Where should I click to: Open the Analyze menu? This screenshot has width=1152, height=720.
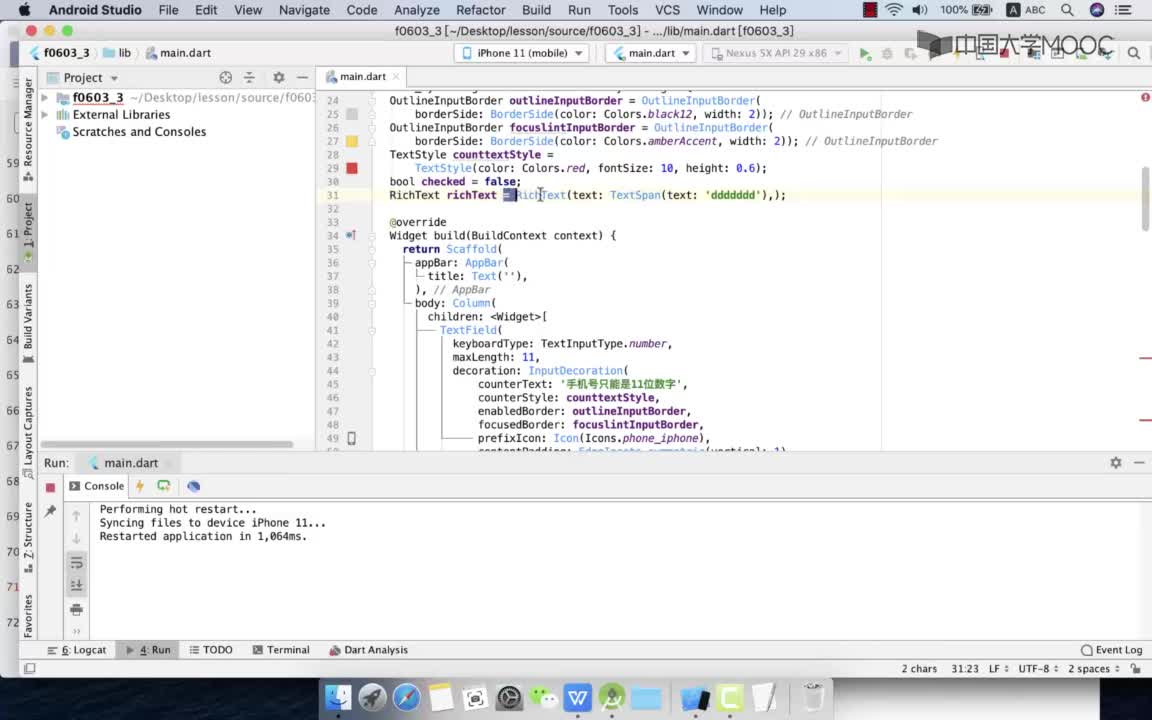pos(417,10)
